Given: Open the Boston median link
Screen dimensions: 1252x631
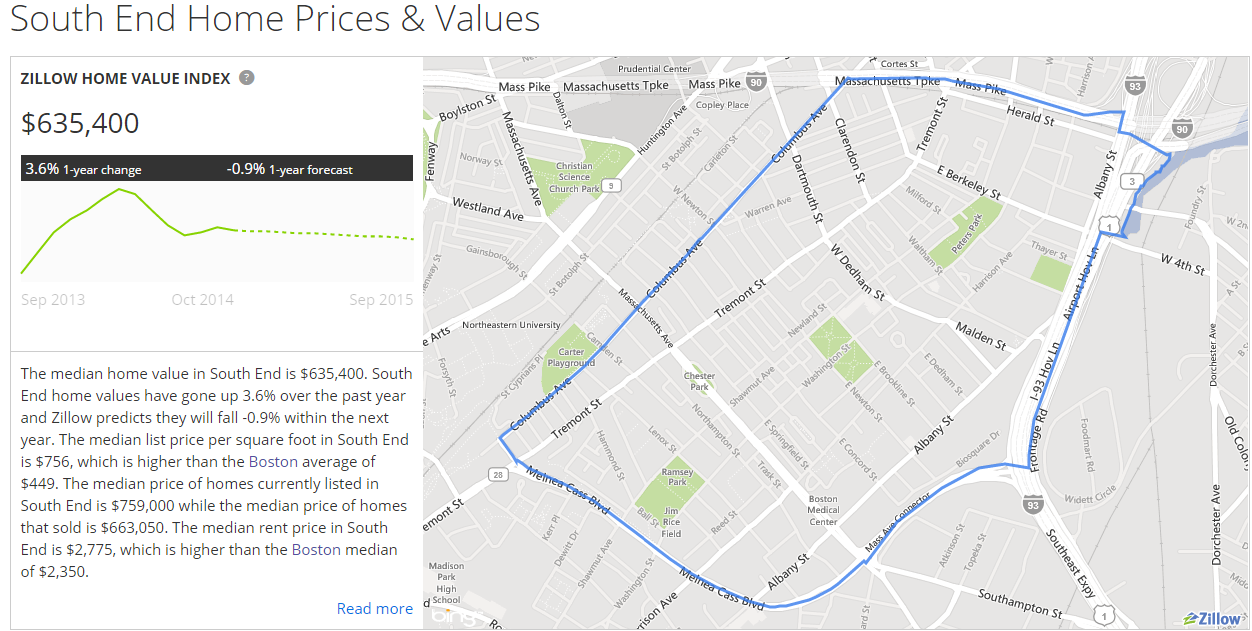Looking at the screenshot, I should (x=316, y=549).
